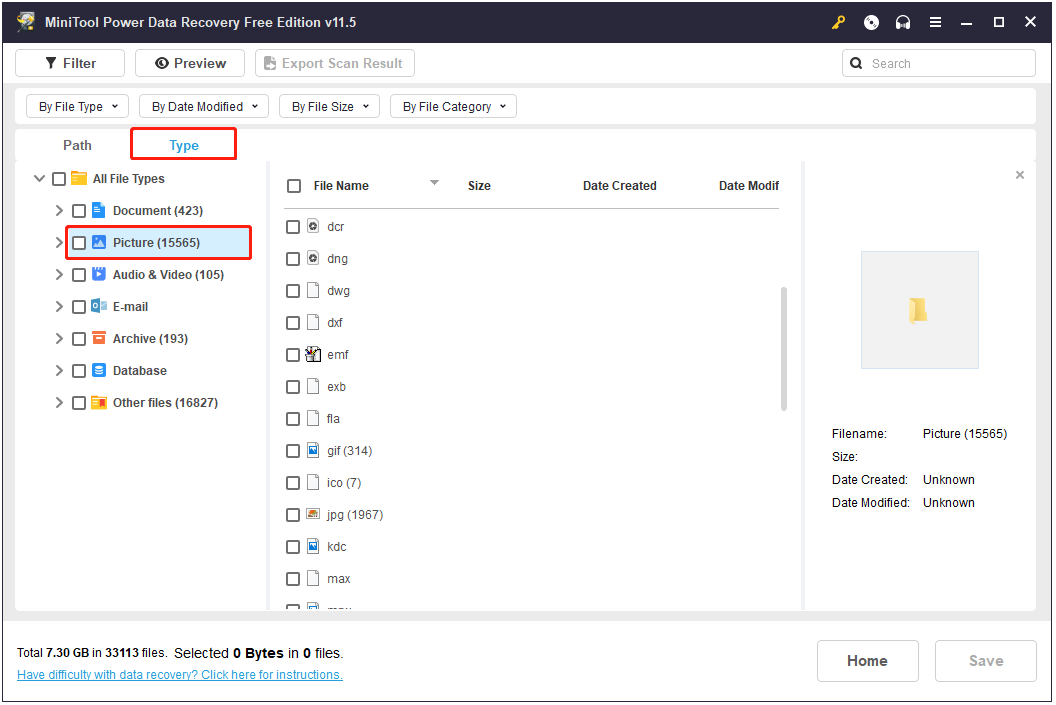Image resolution: width=1056 pixels, height=705 pixels.
Task: Click the key register icon in title bar
Action: (x=838, y=22)
